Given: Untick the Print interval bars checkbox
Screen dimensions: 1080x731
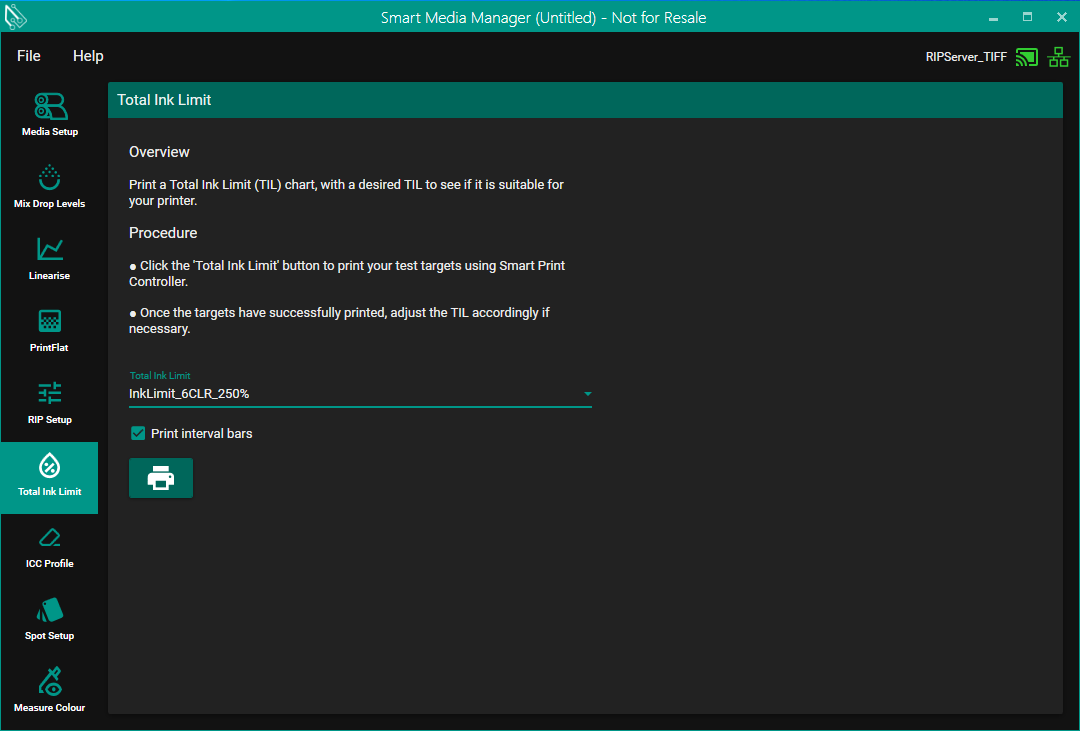Looking at the screenshot, I should pos(139,433).
